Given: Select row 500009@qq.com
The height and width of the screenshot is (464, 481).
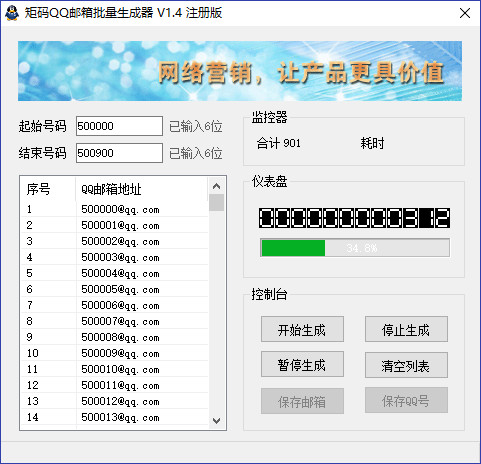Looking at the screenshot, I should click(115, 353).
